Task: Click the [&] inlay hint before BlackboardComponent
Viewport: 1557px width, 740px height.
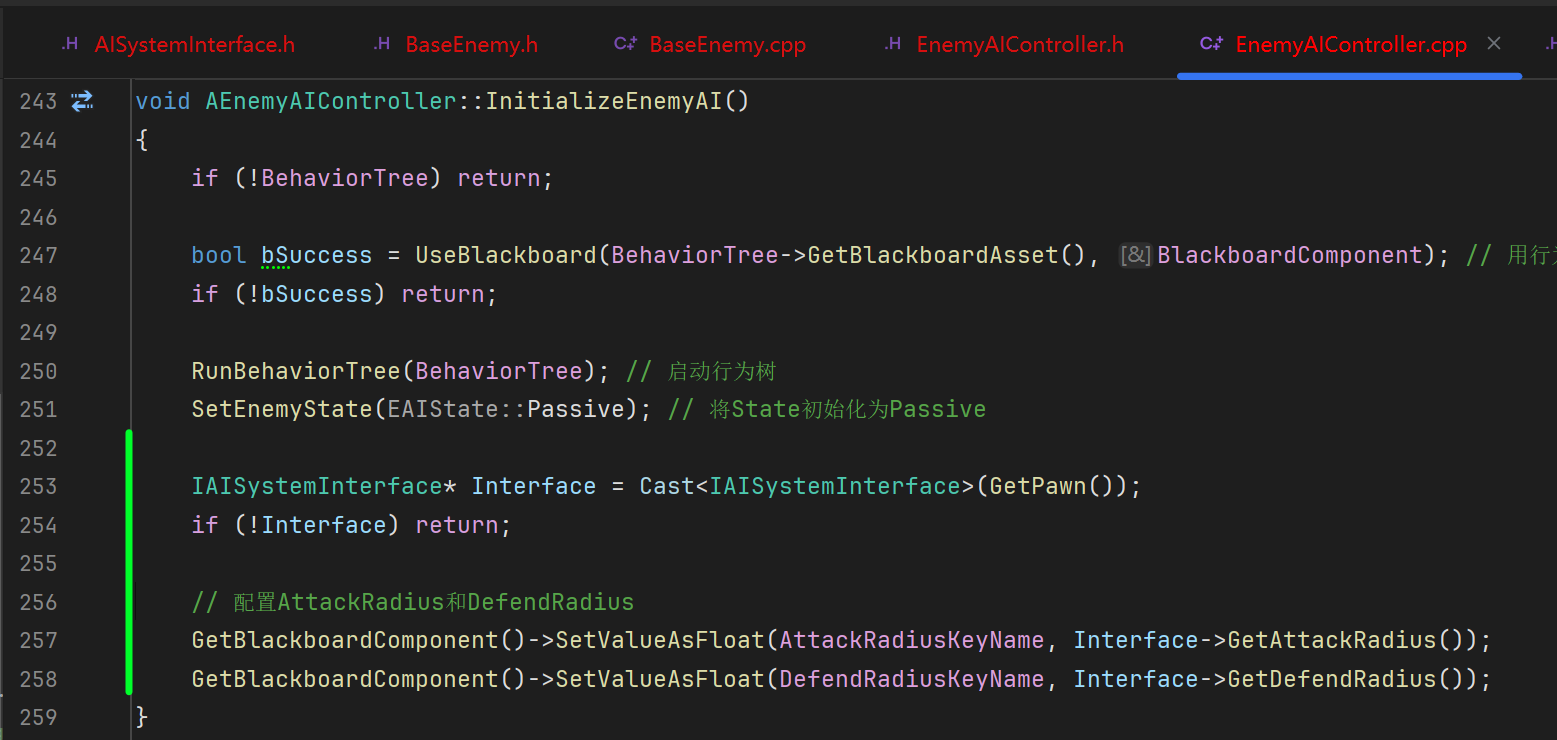Action: tap(1135, 256)
